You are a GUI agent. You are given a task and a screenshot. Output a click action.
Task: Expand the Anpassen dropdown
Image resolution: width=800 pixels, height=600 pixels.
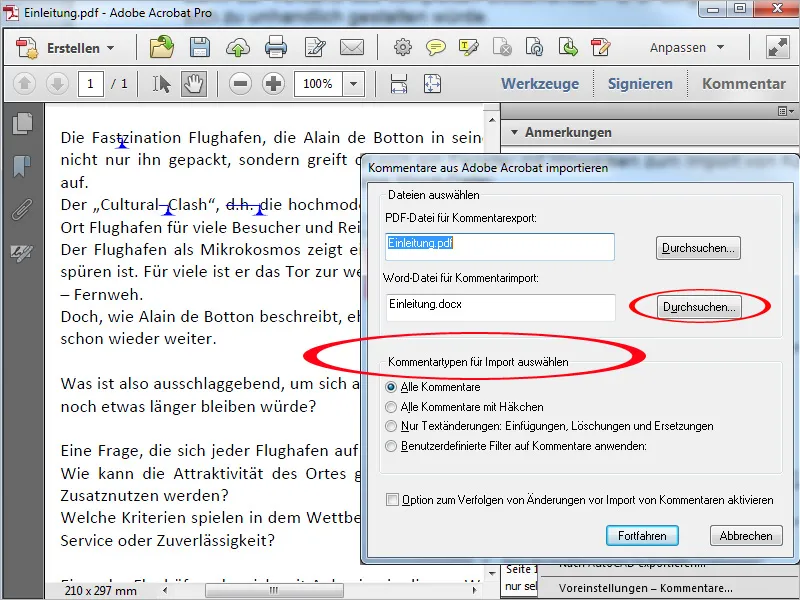click(x=720, y=47)
